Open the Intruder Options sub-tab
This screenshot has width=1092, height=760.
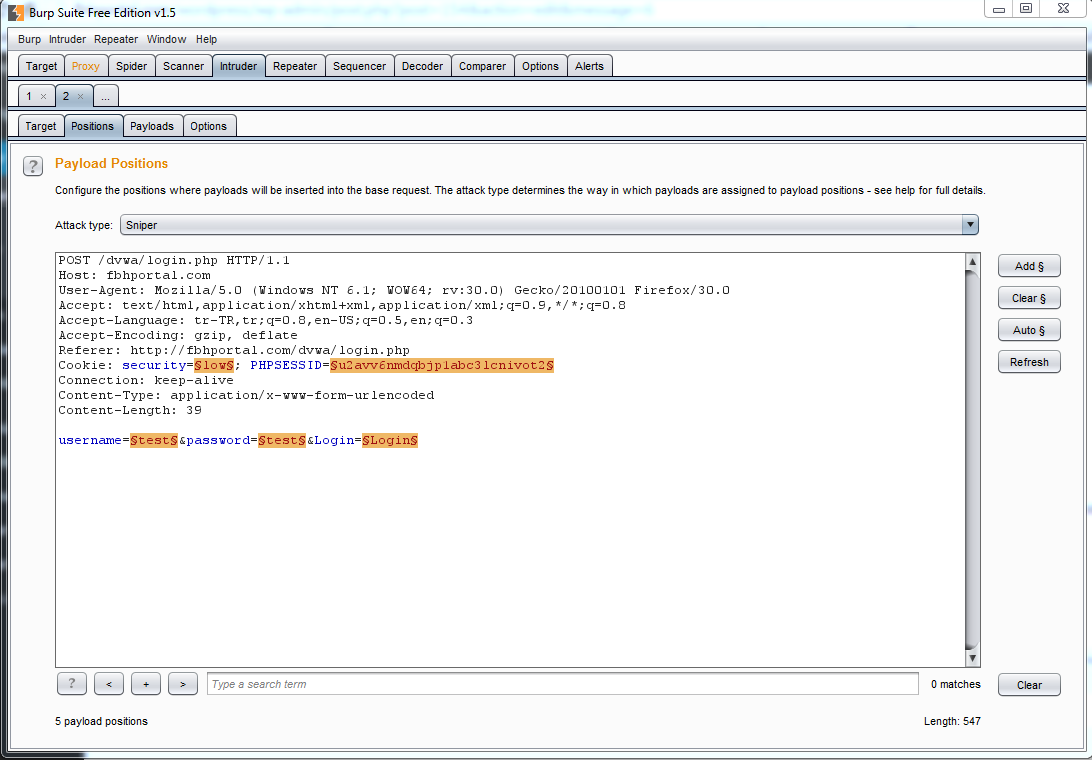pyautogui.click(x=208, y=126)
